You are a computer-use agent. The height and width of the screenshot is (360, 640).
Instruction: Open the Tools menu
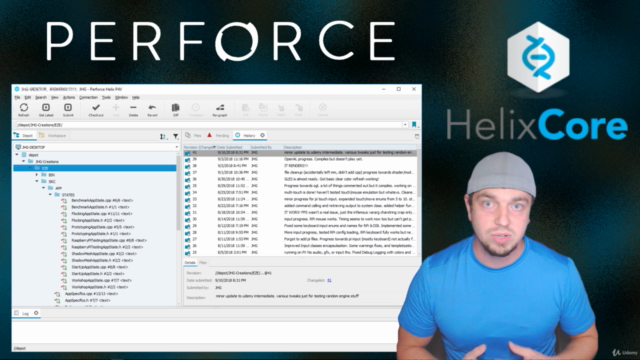[107, 98]
